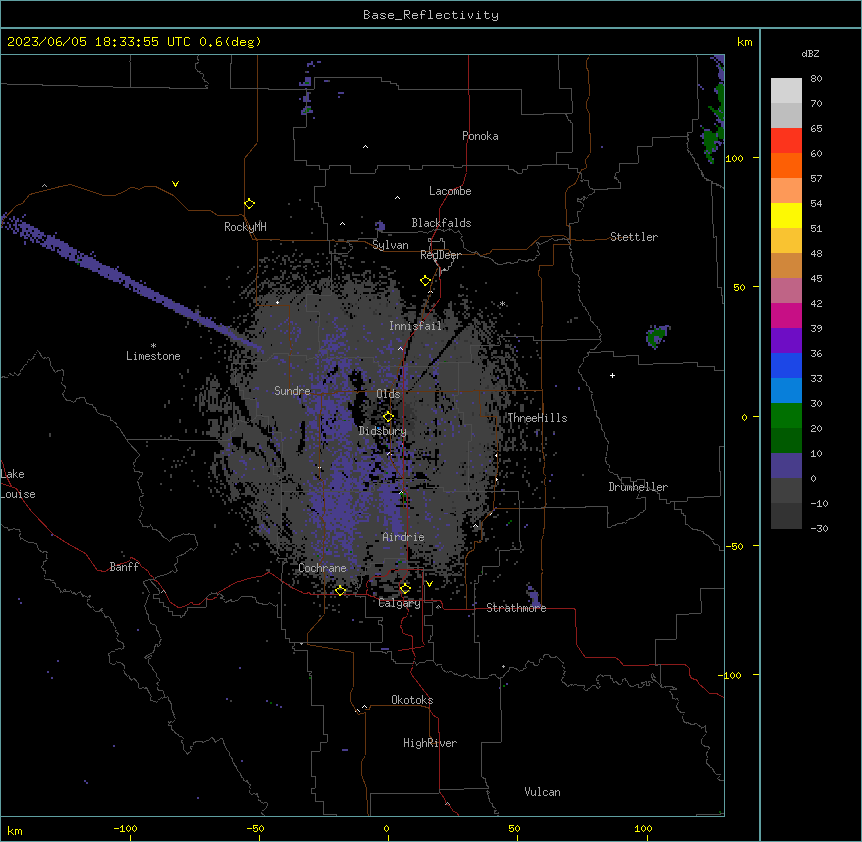This screenshot has height=842, width=862.
Task: Click the white asterisk marker east of Innisfail
Action: point(502,303)
